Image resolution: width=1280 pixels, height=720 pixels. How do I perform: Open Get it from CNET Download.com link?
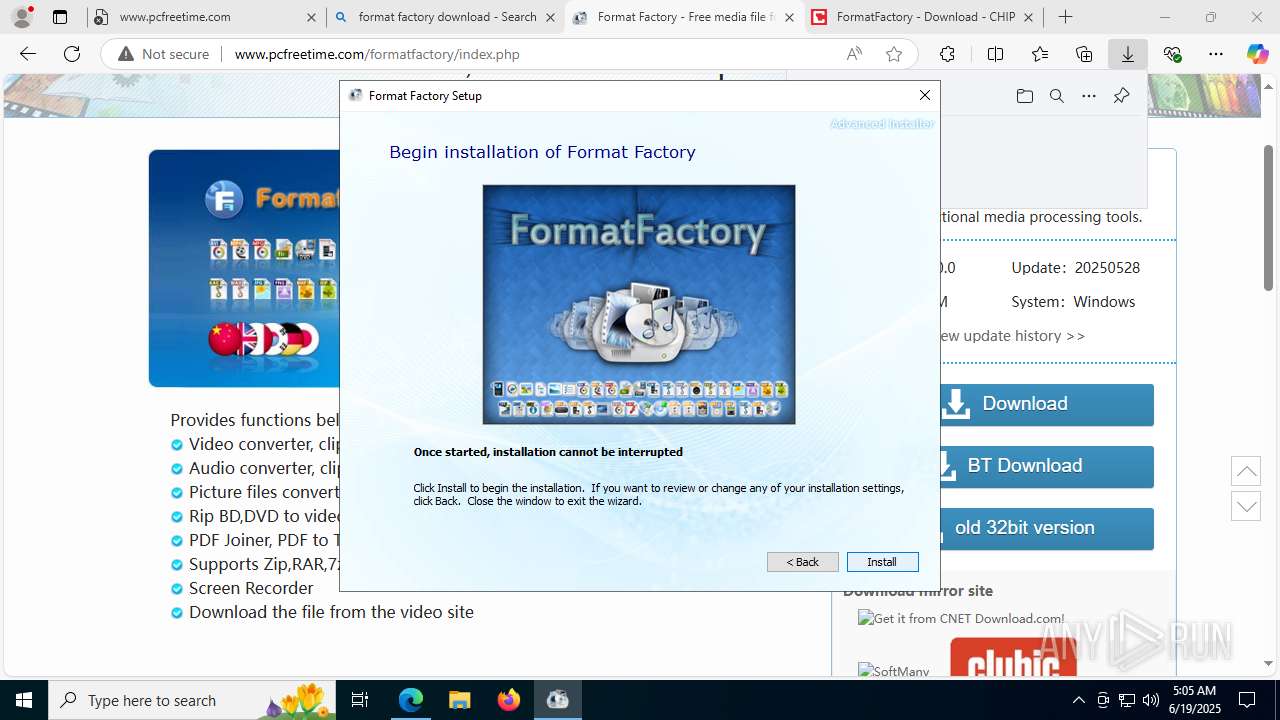[x=962, y=619]
